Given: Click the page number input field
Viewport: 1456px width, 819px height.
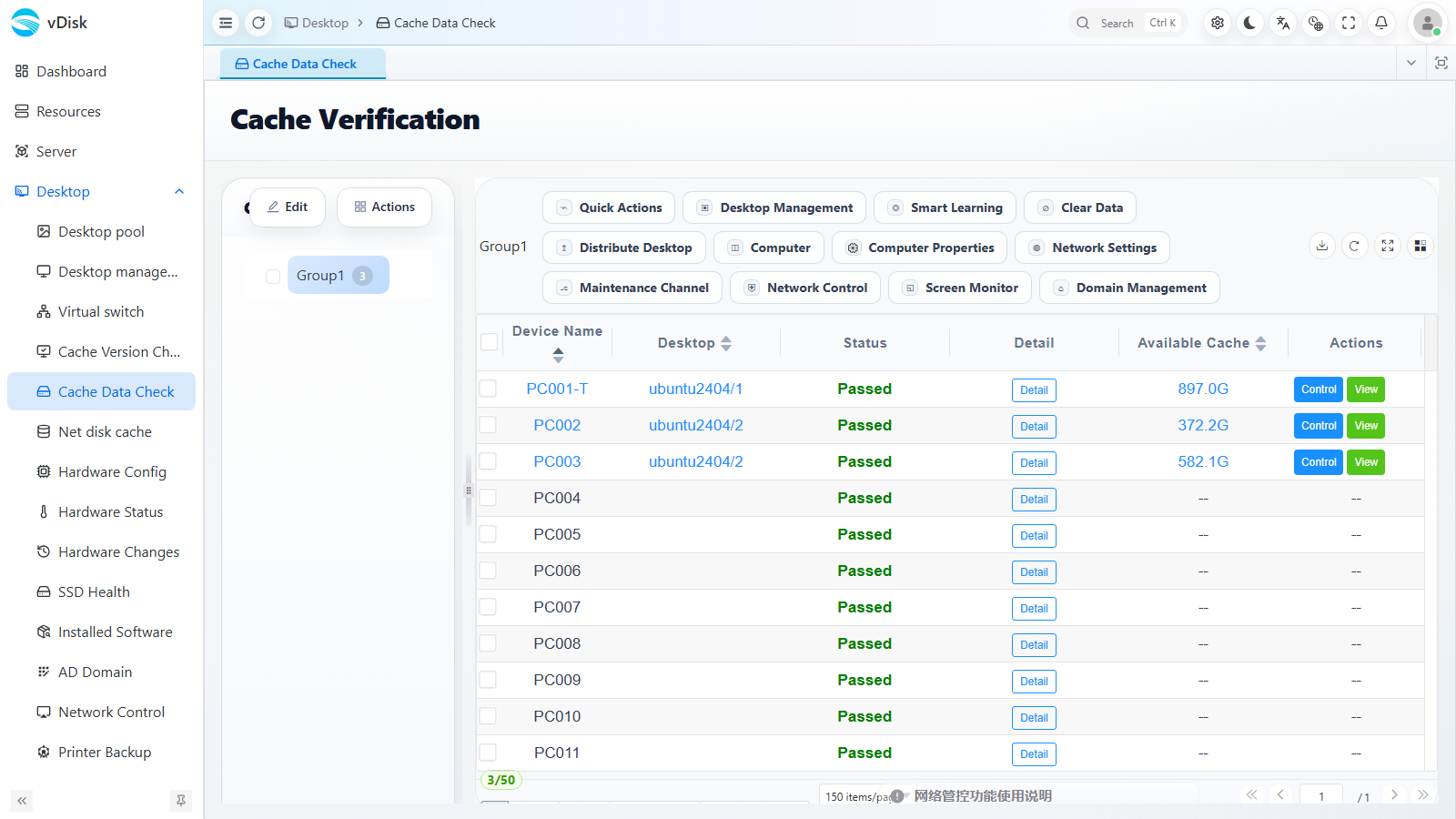Looking at the screenshot, I should [x=1321, y=795].
